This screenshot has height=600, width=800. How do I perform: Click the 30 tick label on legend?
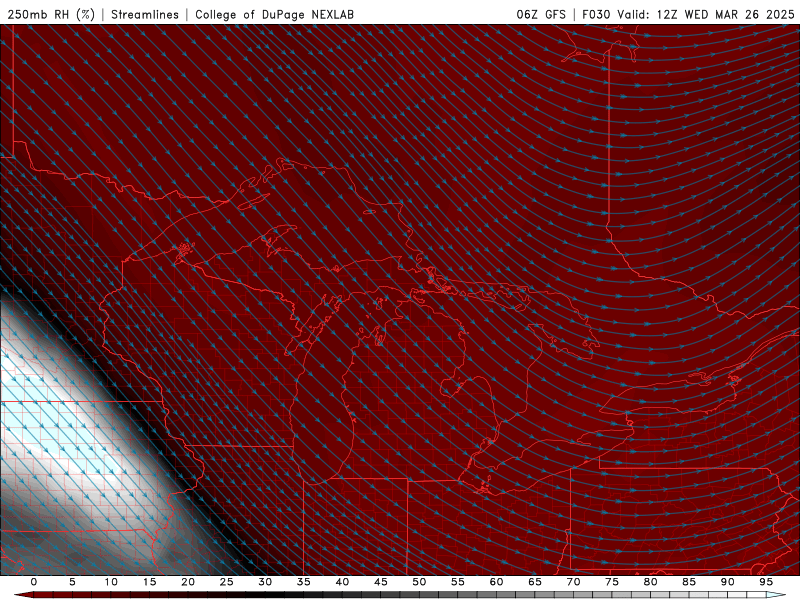(x=265, y=582)
